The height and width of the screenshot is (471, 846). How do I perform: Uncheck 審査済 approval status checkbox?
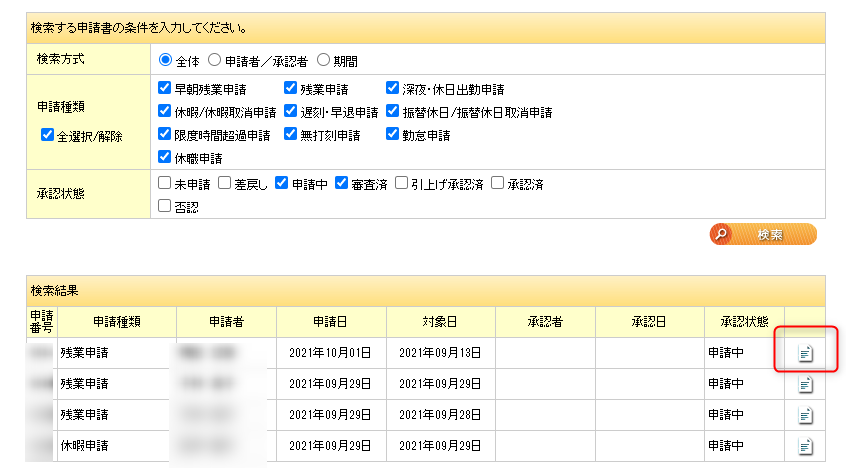click(342, 183)
